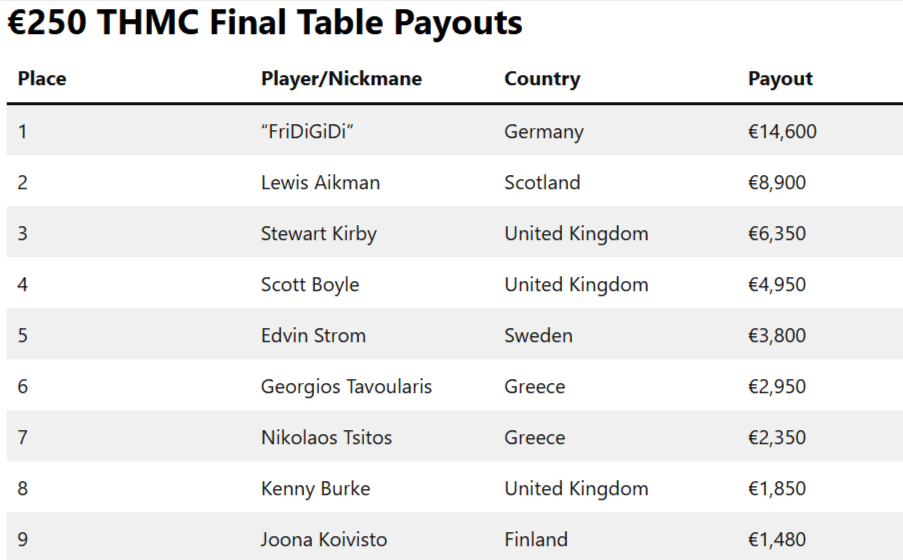Click the €14,600 first place payout

coord(782,132)
